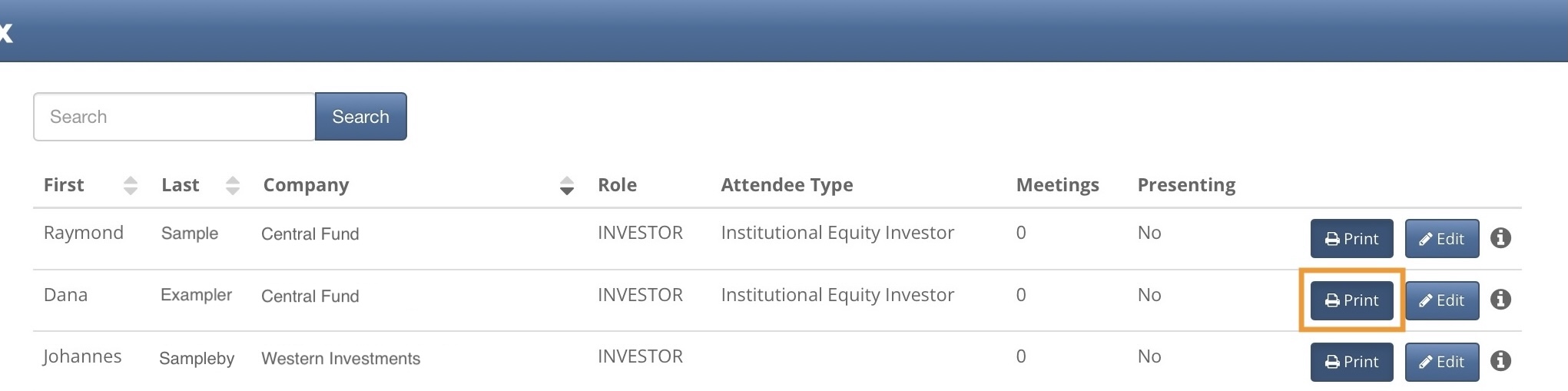Edit Johannes Sampleby's entry

pos(1442,362)
